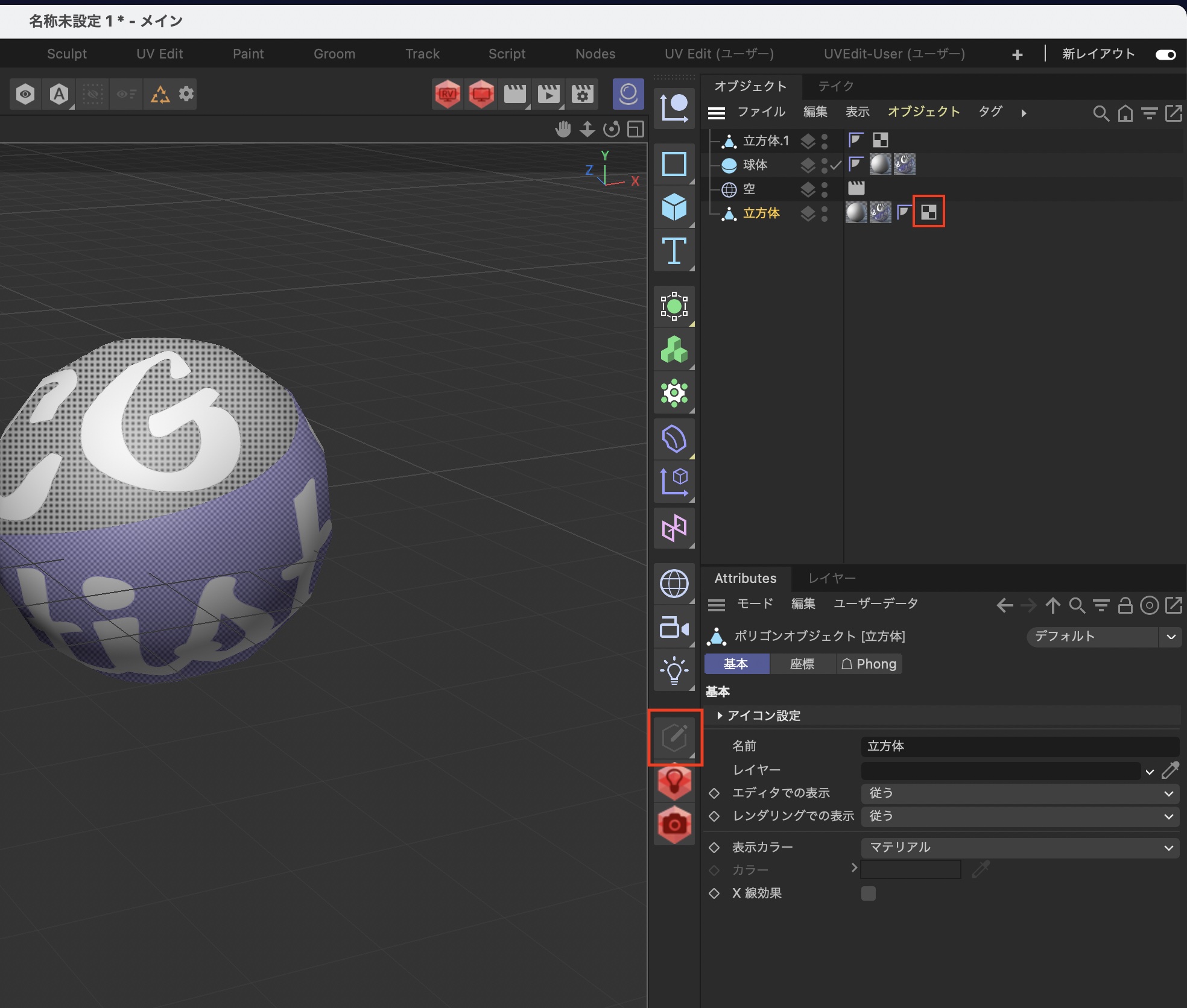Click the 名前 field containing 立方体
This screenshot has width=1187, height=1008.
(x=1019, y=746)
